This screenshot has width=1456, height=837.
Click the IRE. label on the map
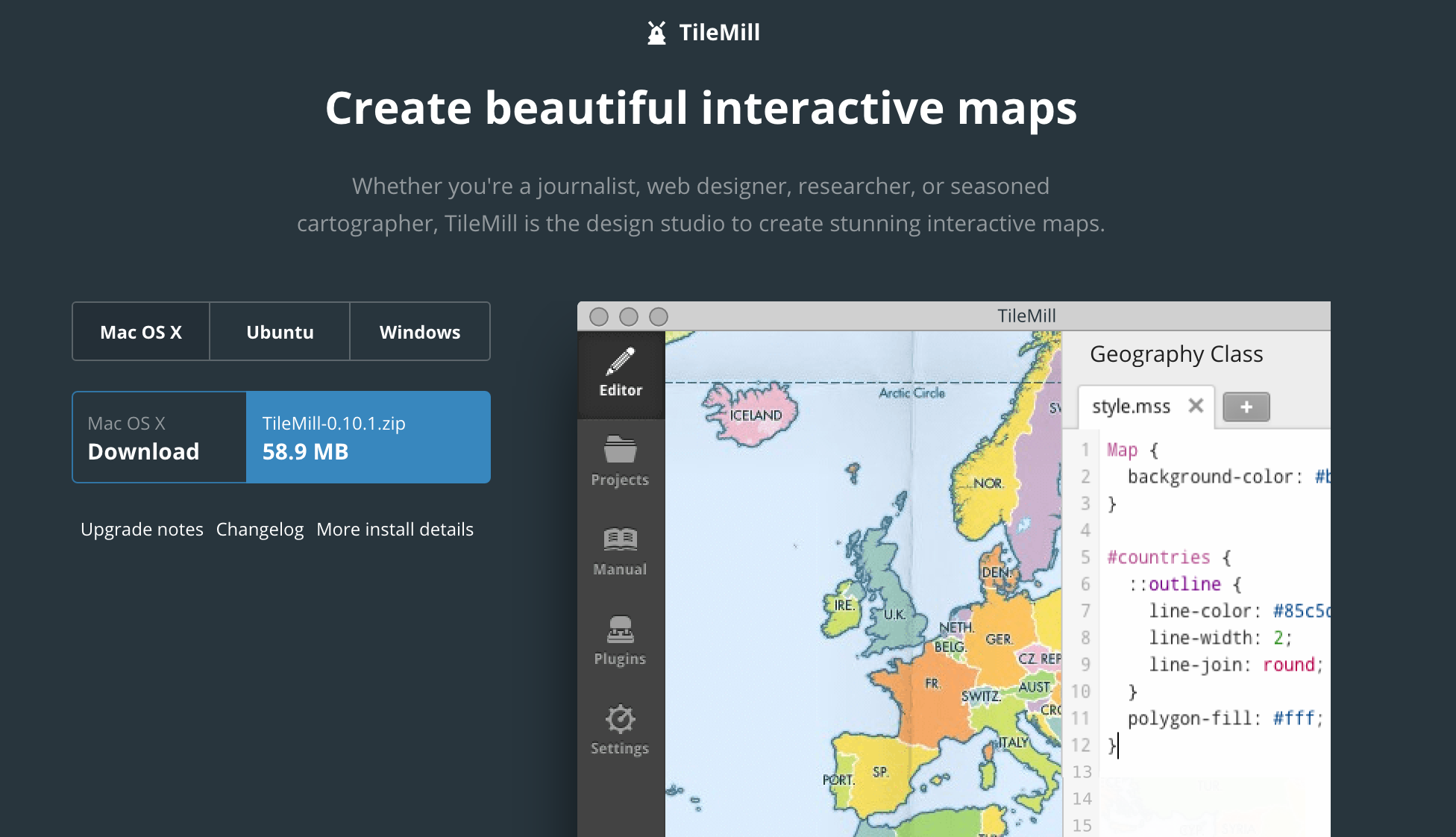pos(844,605)
